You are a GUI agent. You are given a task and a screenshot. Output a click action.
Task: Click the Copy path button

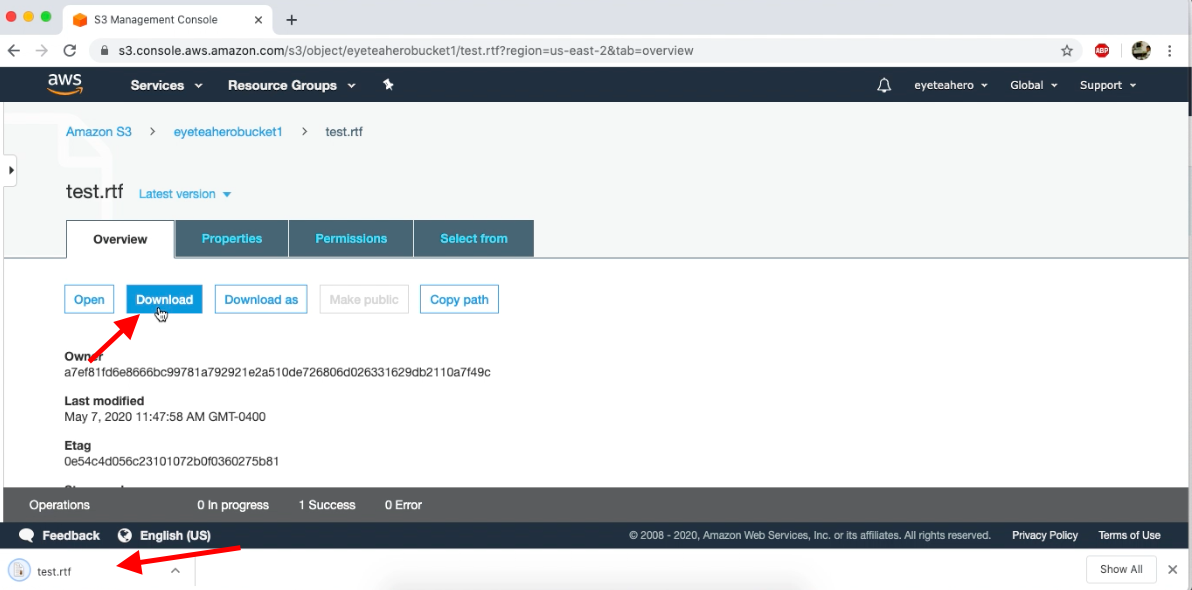tap(459, 299)
